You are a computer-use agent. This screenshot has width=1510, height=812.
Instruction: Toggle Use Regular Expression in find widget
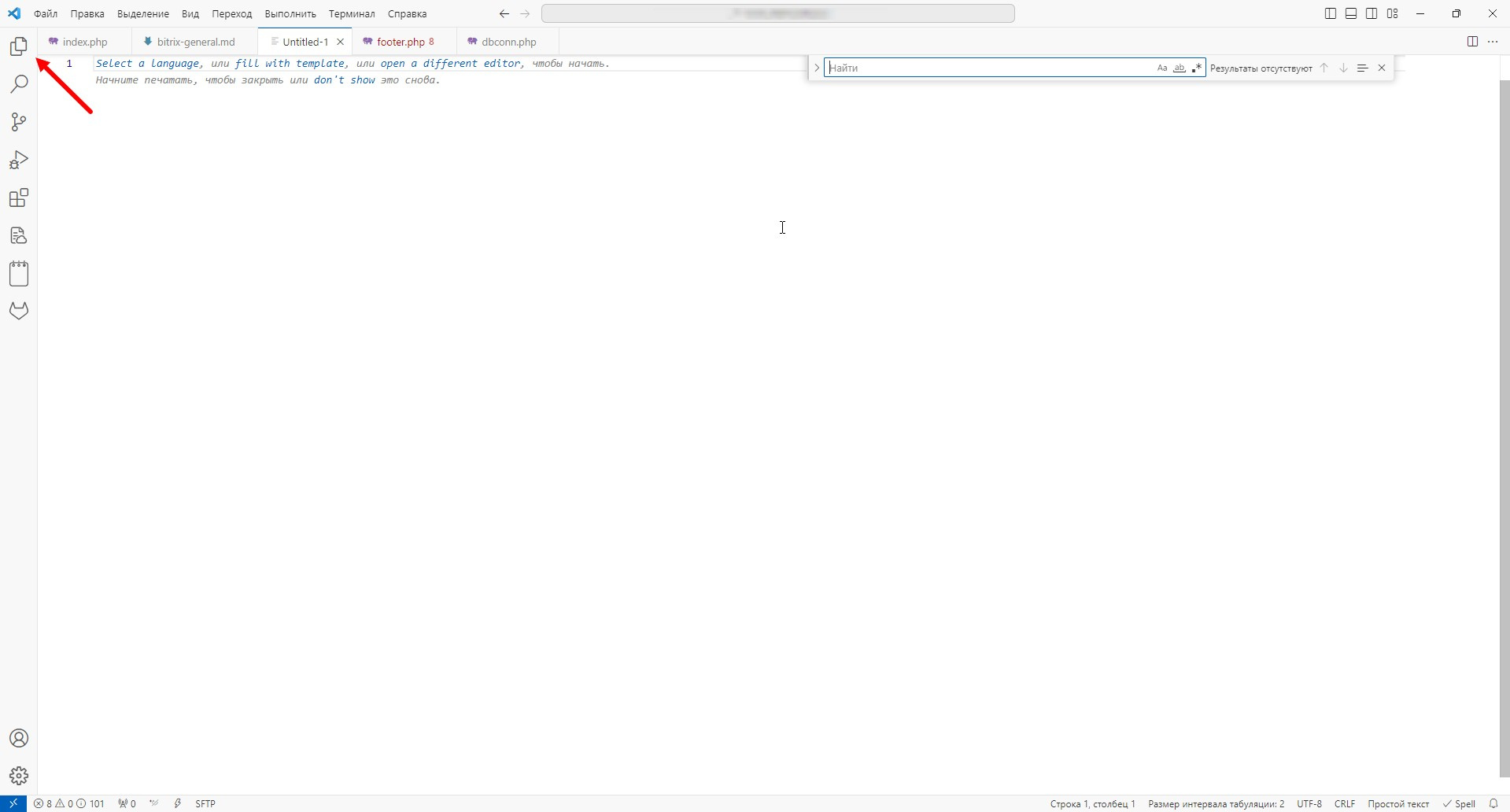(1197, 68)
